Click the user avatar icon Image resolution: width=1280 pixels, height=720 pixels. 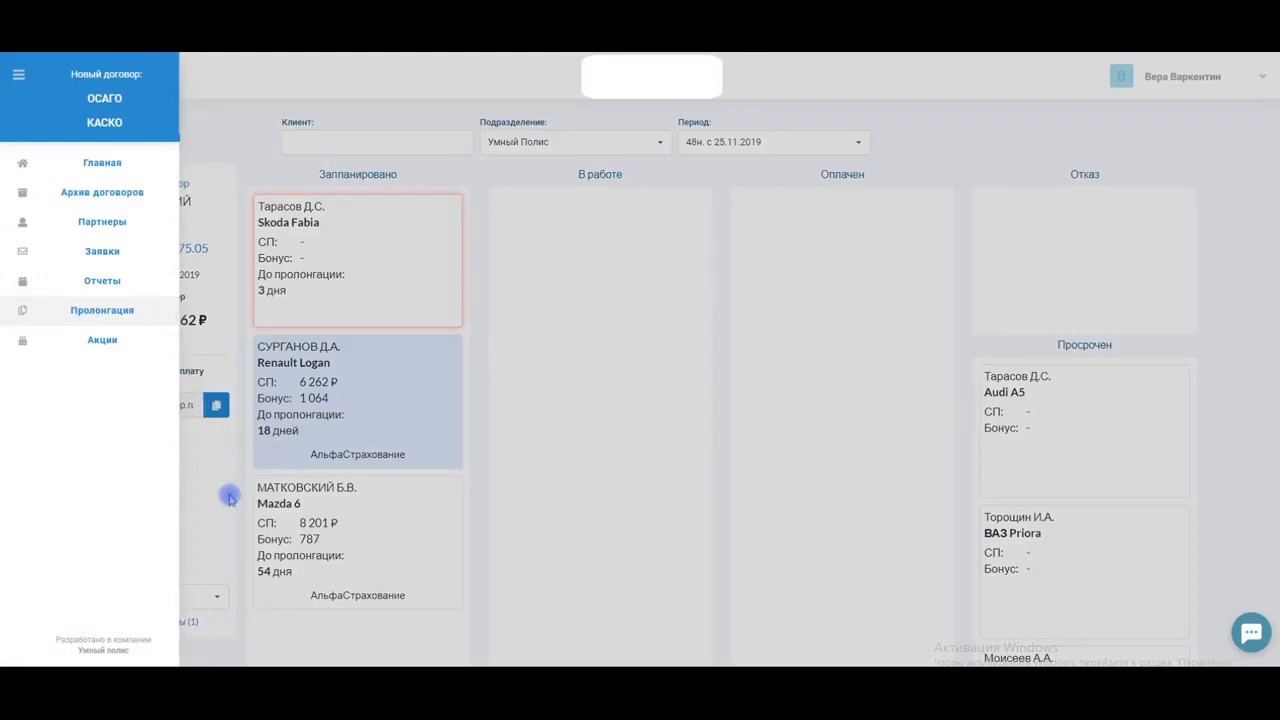1121,76
